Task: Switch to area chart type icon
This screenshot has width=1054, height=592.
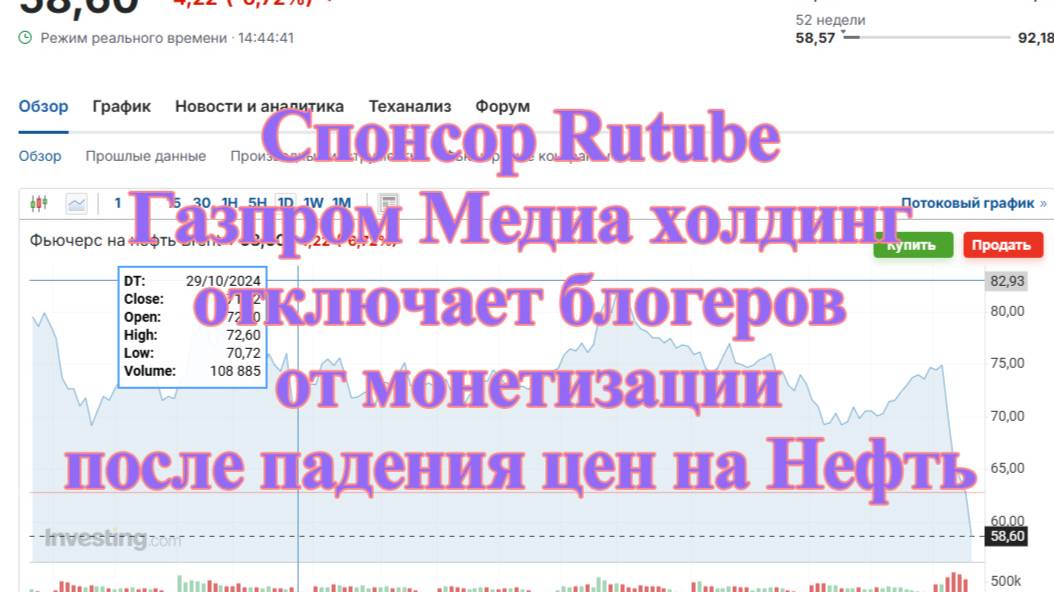Action: pos(77,203)
